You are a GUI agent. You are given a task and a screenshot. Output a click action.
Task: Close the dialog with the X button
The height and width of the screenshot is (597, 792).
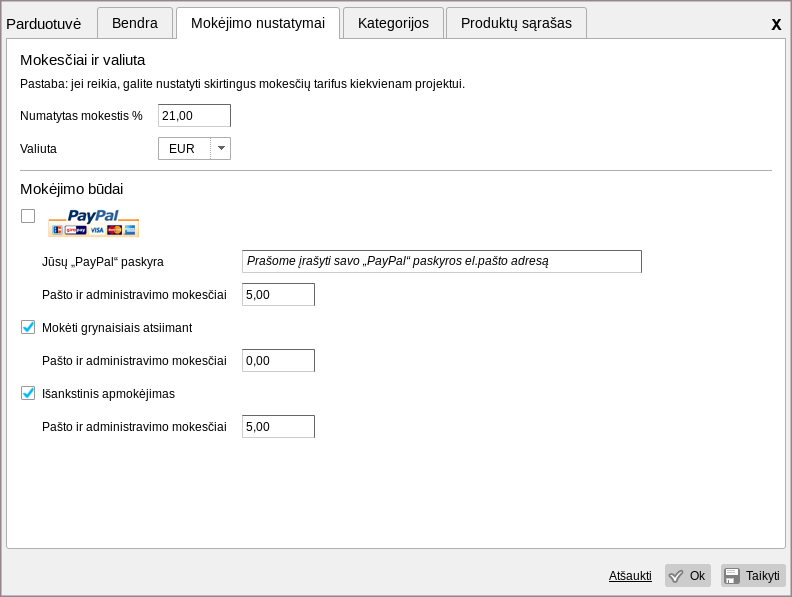(x=775, y=24)
